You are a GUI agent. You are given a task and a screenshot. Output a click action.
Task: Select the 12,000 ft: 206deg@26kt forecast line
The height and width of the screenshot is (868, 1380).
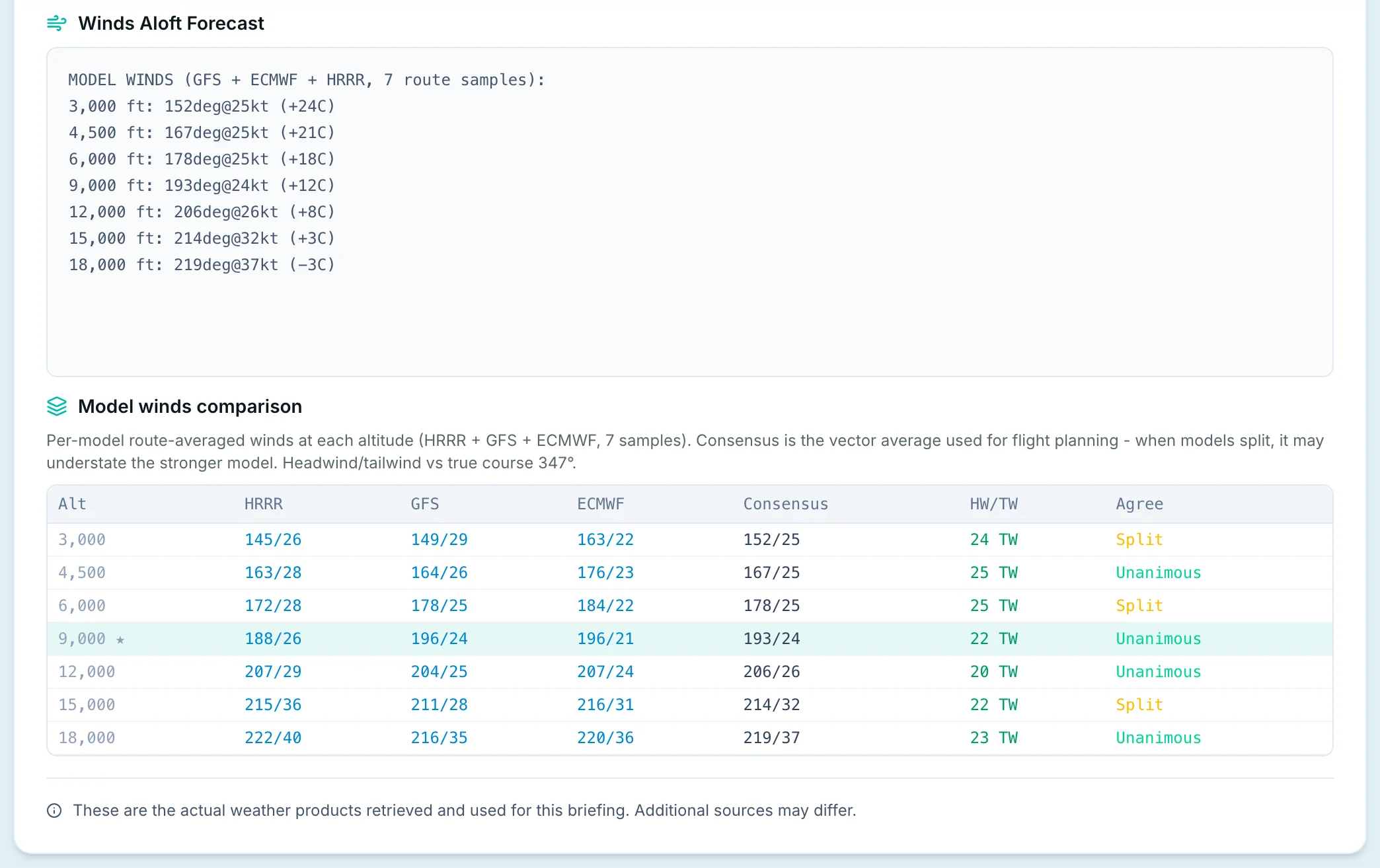point(202,212)
